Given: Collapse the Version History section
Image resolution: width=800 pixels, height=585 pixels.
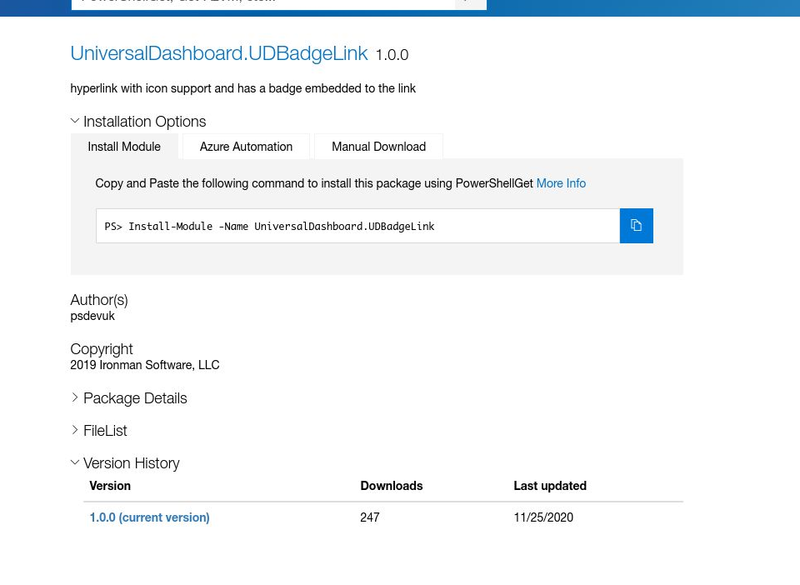Looking at the screenshot, I should pyautogui.click(x=125, y=463).
